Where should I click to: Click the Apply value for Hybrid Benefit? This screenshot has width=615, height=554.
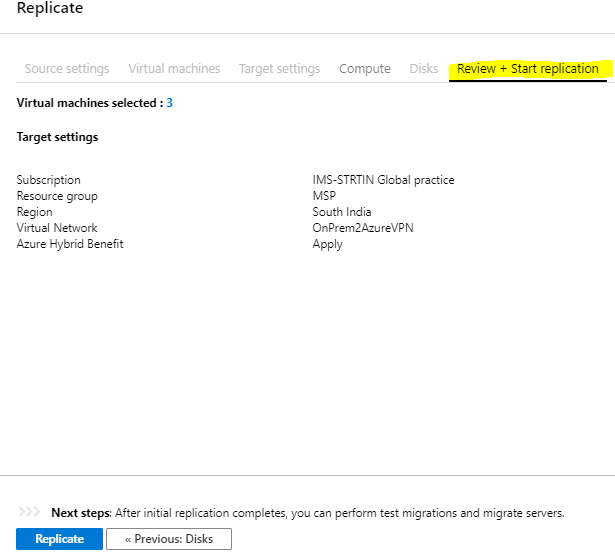click(328, 244)
